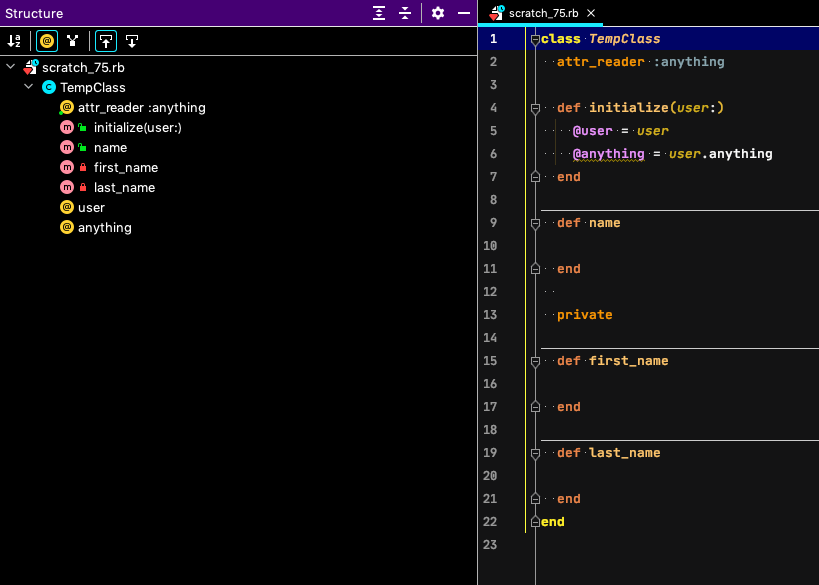Click field icon beside attr_reader :anything

point(66,108)
